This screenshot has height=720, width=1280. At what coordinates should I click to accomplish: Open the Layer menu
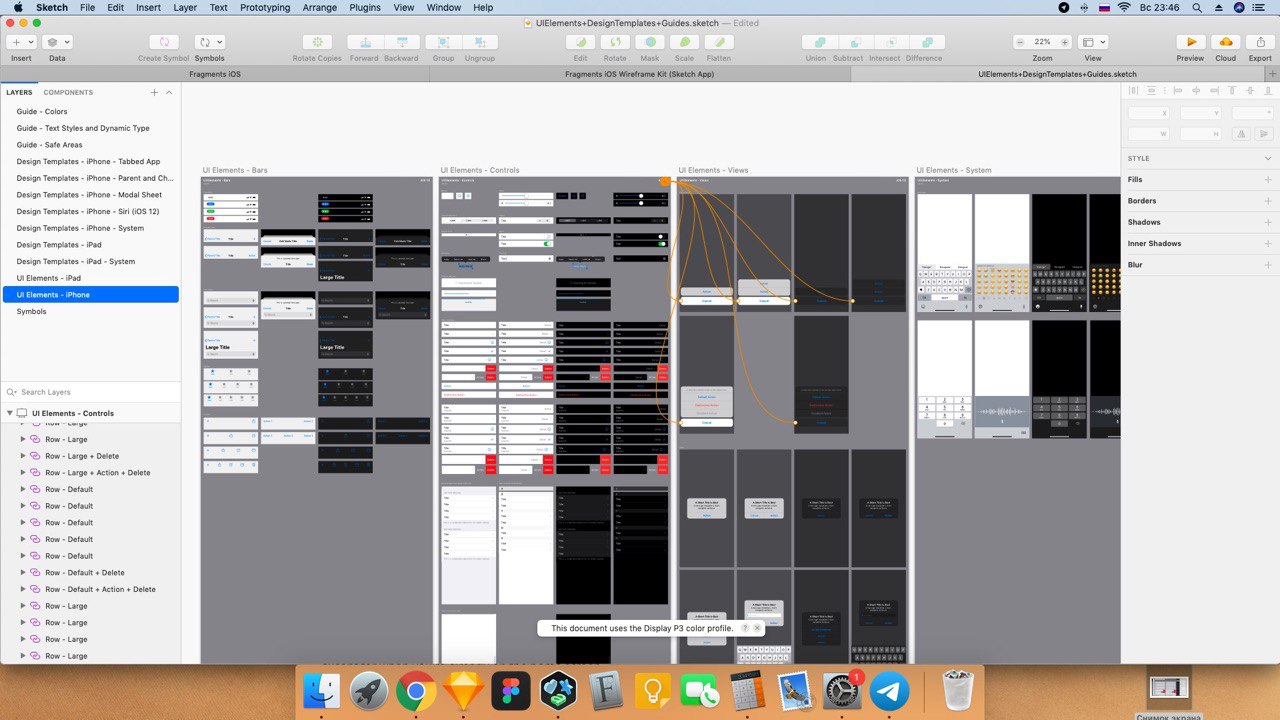click(x=185, y=7)
